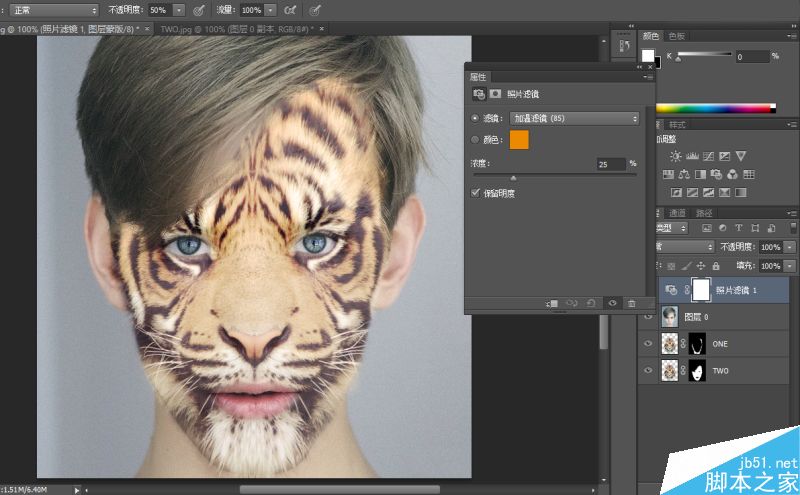This screenshot has height=495, width=800.
Task: Toggle adjustment visibility eye in Properties panel
Action: (x=612, y=304)
